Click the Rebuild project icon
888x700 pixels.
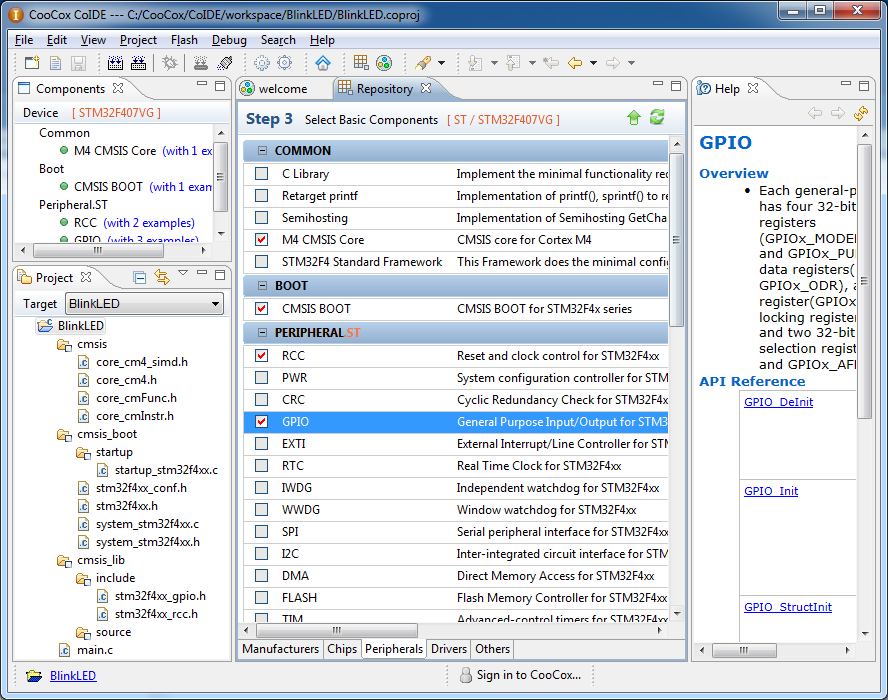click(x=138, y=63)
